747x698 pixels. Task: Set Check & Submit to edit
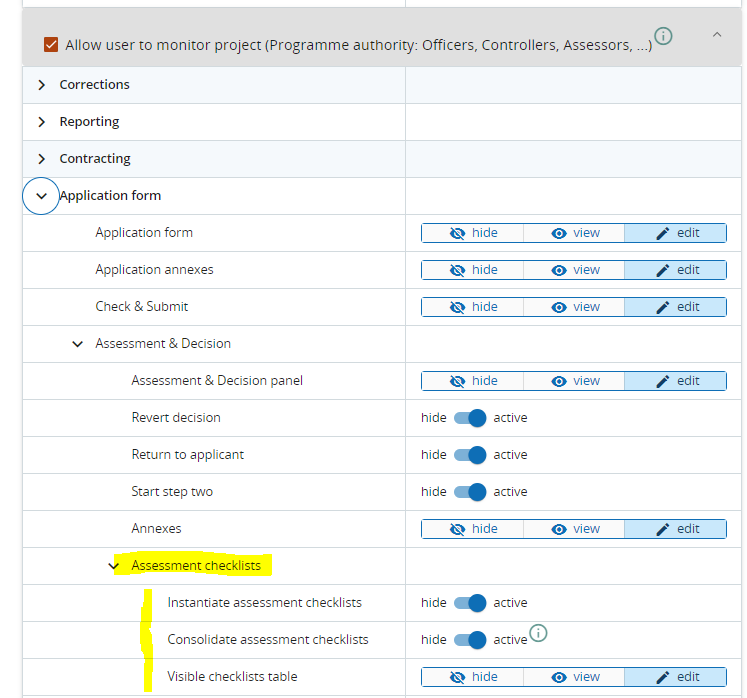coord(675,307)
